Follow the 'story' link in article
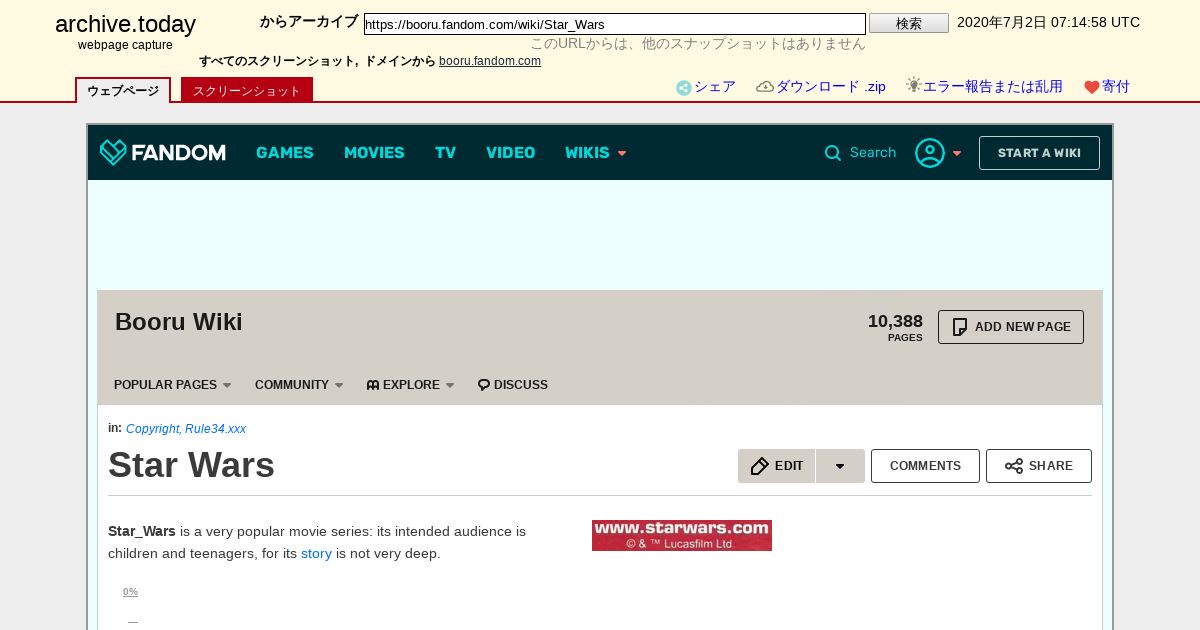 [x=316, y=553]
